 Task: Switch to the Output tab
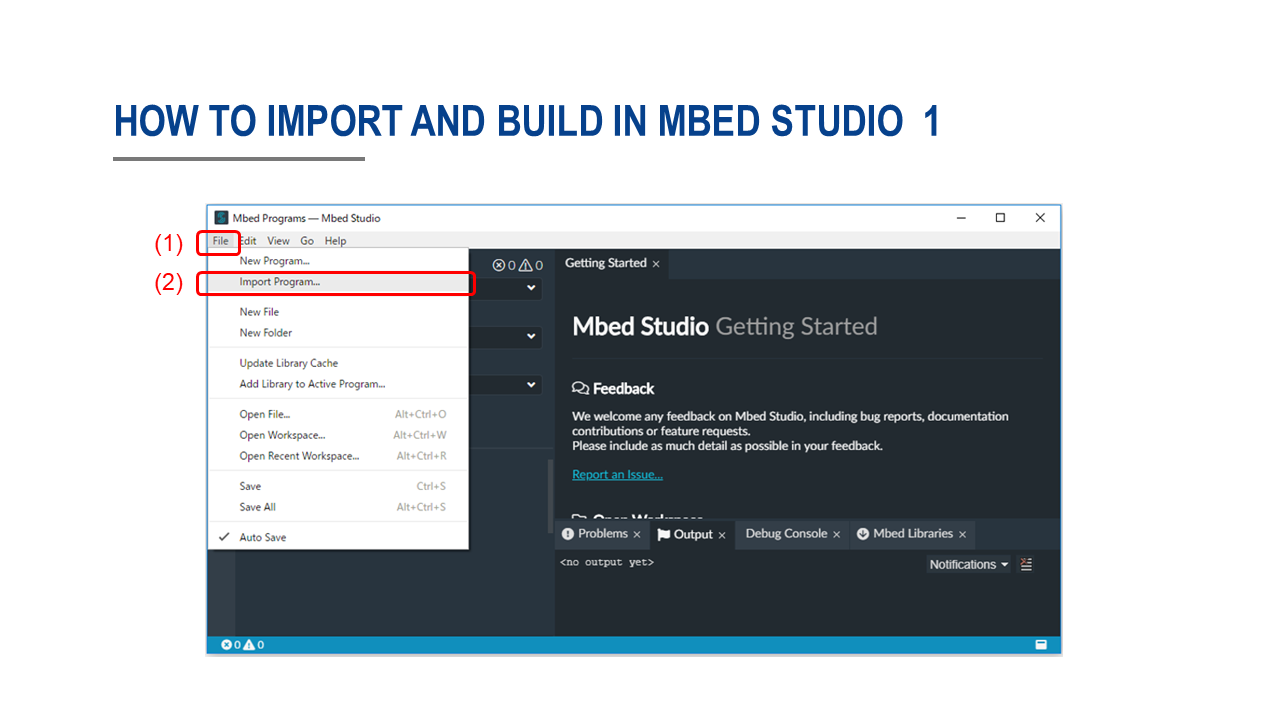tap(693, 535)
